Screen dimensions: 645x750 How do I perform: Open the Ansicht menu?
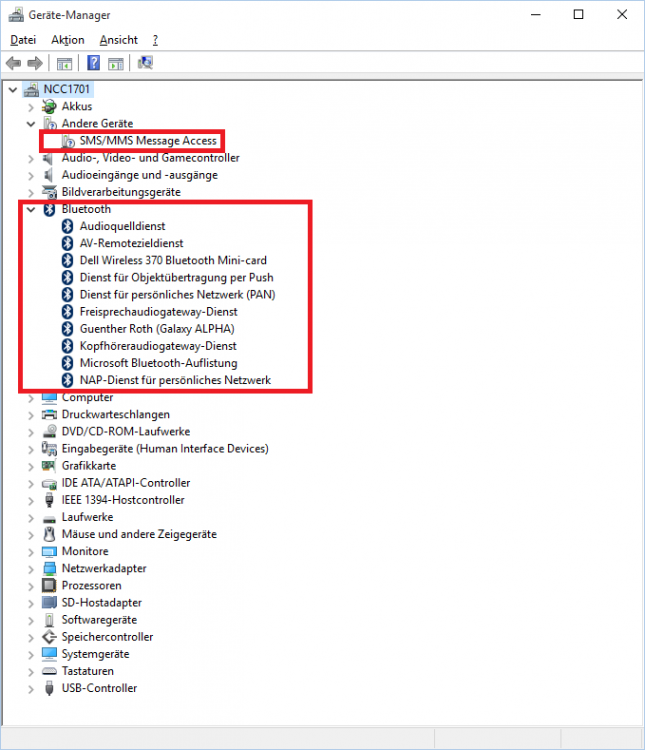coord(119,40)
